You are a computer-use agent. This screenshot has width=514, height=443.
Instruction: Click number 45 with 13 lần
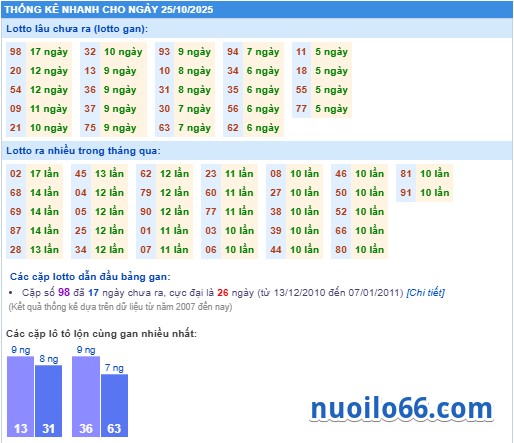click(81, 174)
